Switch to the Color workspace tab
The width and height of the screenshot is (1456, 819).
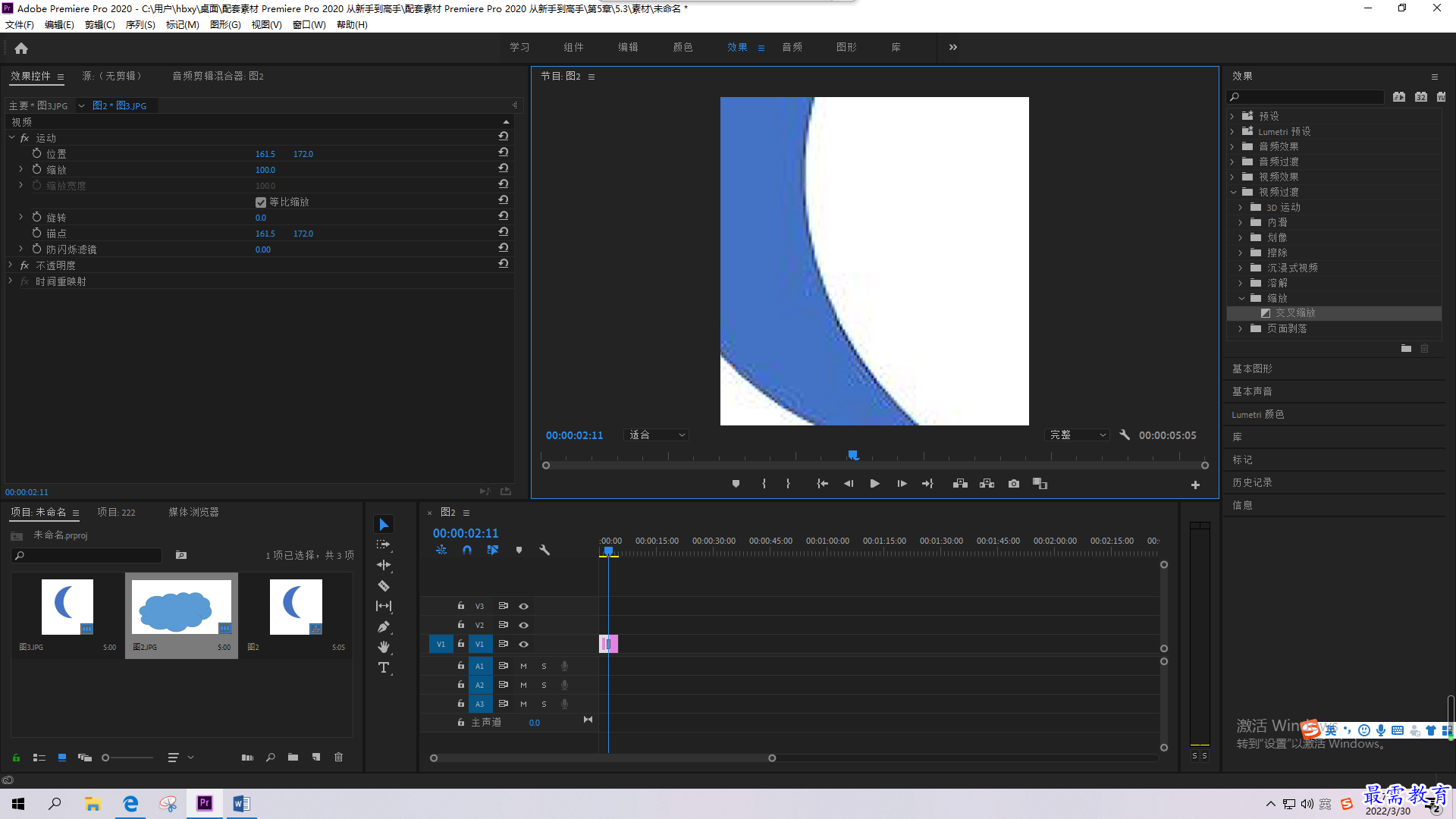[x=682, y=47]
